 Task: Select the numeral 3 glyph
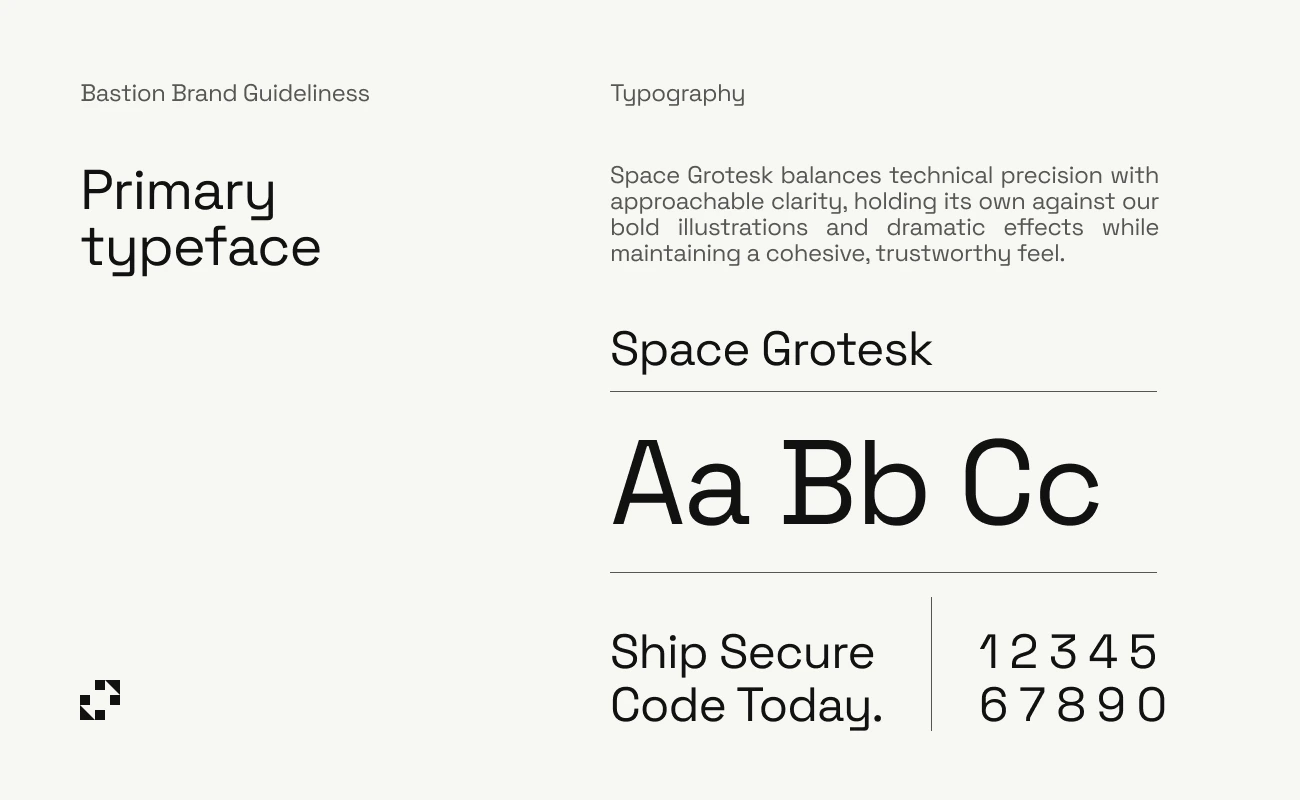1063,652
